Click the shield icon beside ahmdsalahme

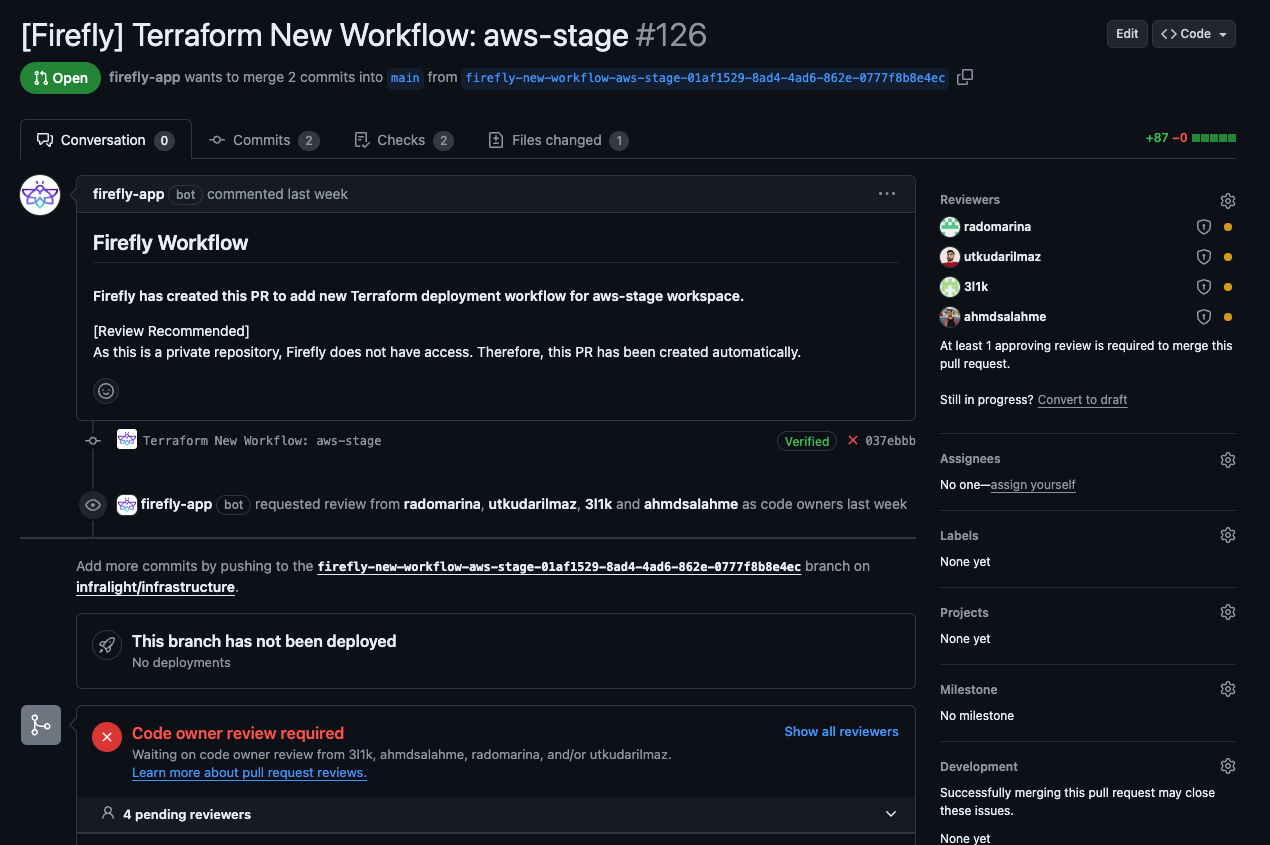(1204, 317)
